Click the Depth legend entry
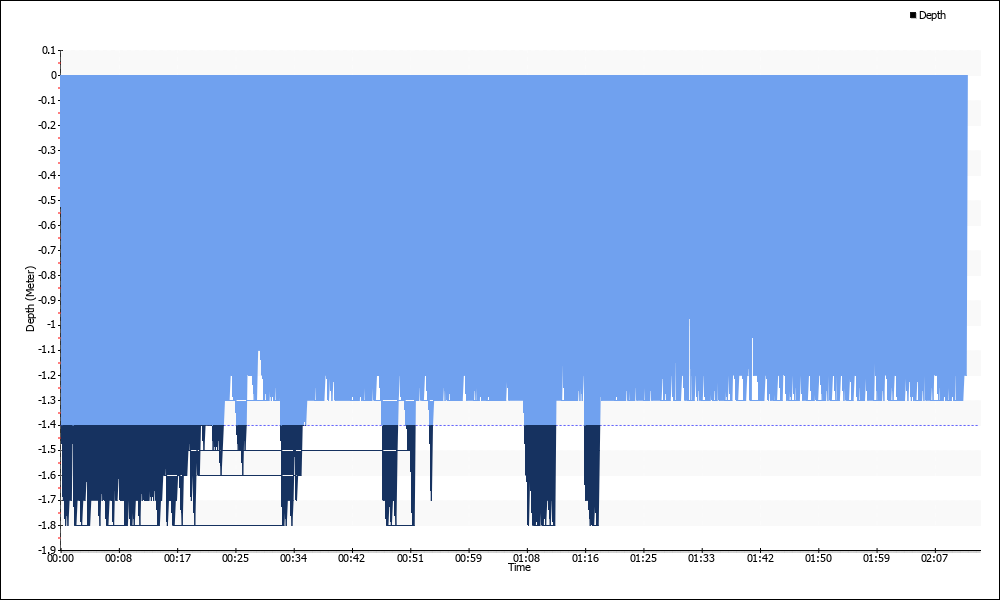Viewport: 1000px width, 600px height. tap(928, 15)
